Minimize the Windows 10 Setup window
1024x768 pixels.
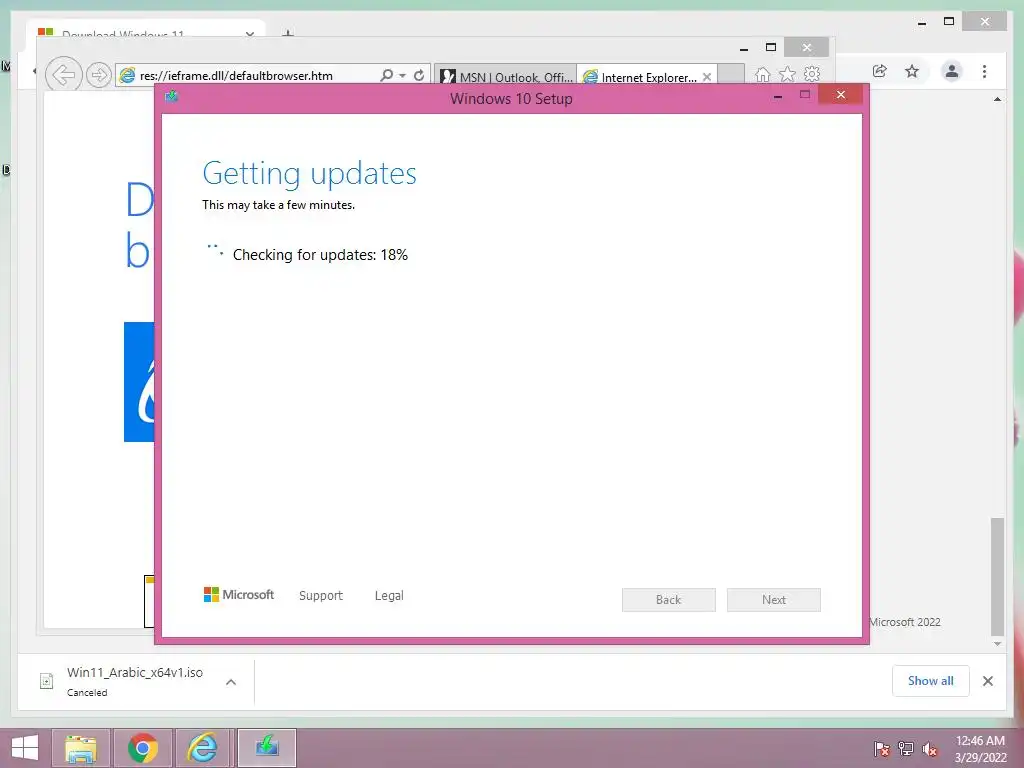click(x=778, y=96)
